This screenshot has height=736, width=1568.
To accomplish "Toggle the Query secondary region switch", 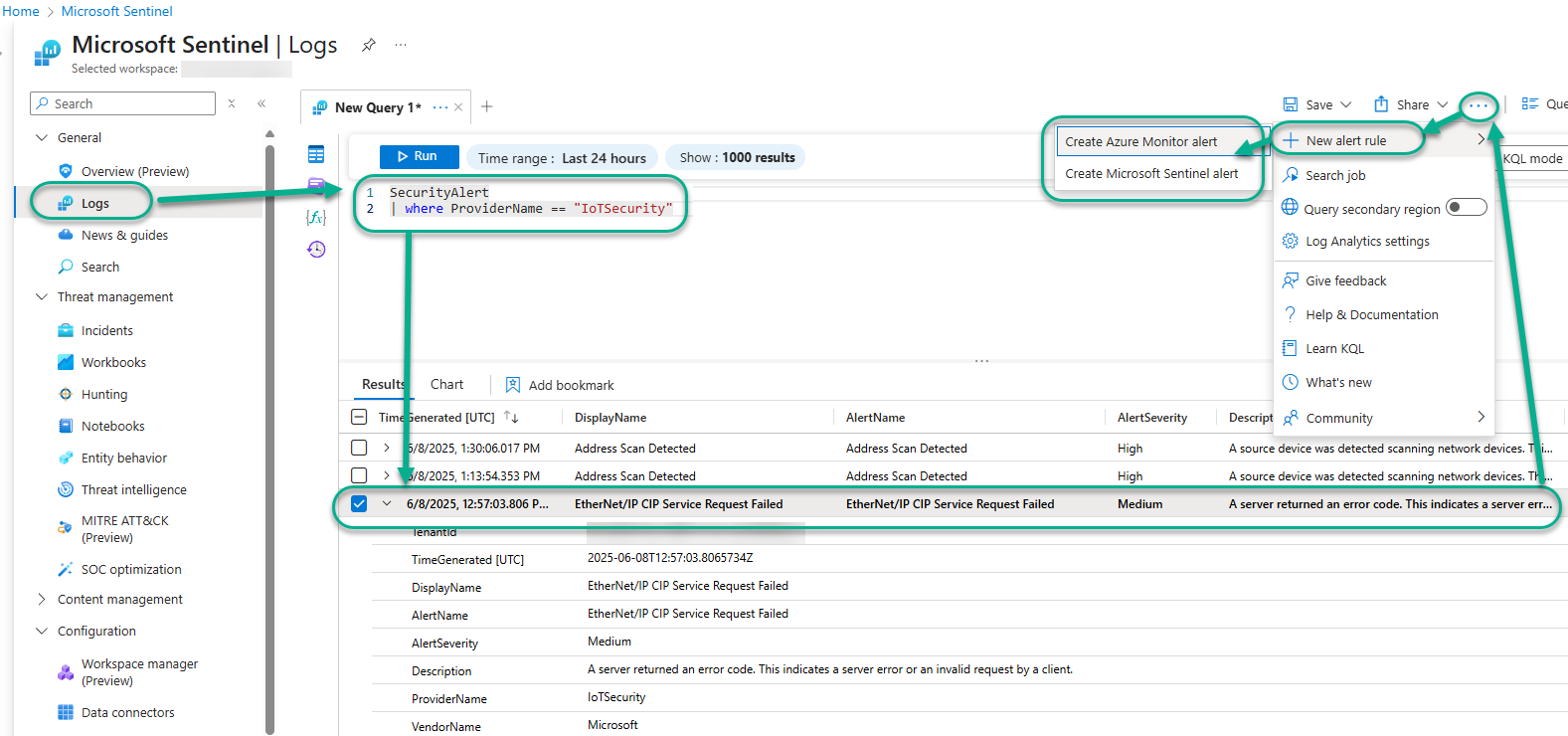I will tap(1466, 208).
